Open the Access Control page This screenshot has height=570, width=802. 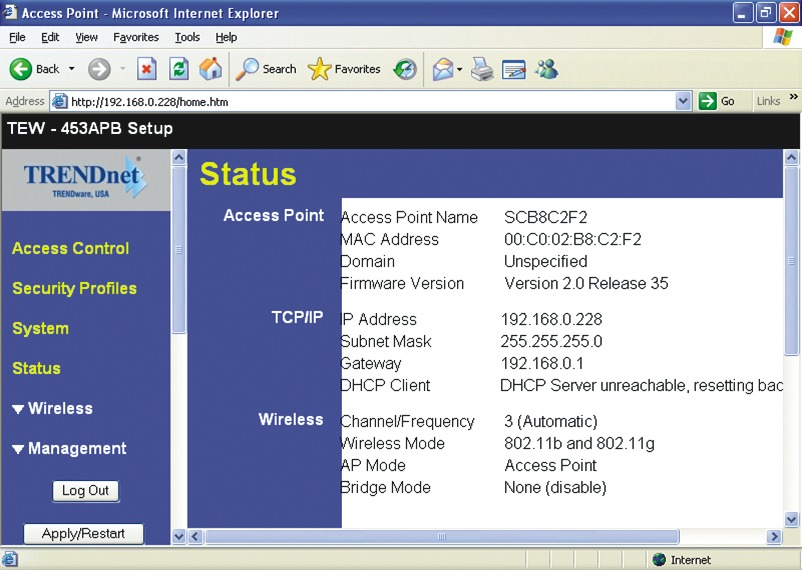[x=71, y=248]
